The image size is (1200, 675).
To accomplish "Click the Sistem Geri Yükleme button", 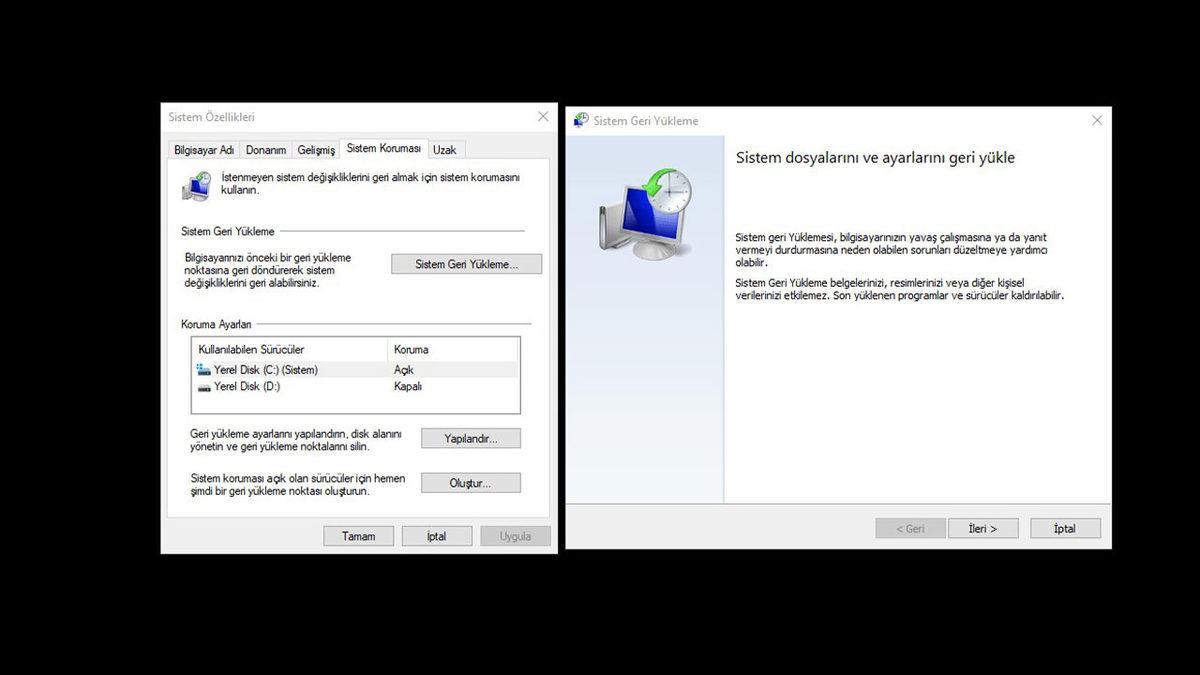I will [466, 263].
